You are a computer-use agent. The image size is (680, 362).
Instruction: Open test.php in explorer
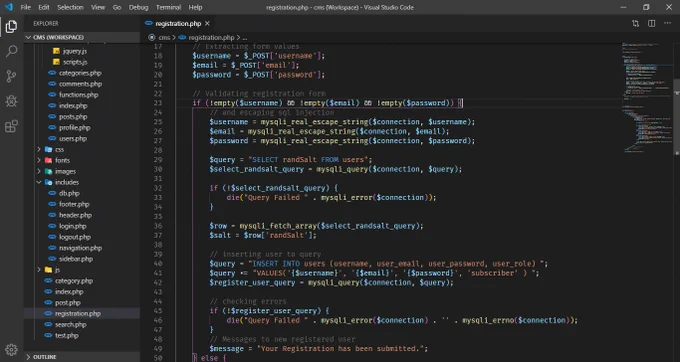[x=67, y=336]
